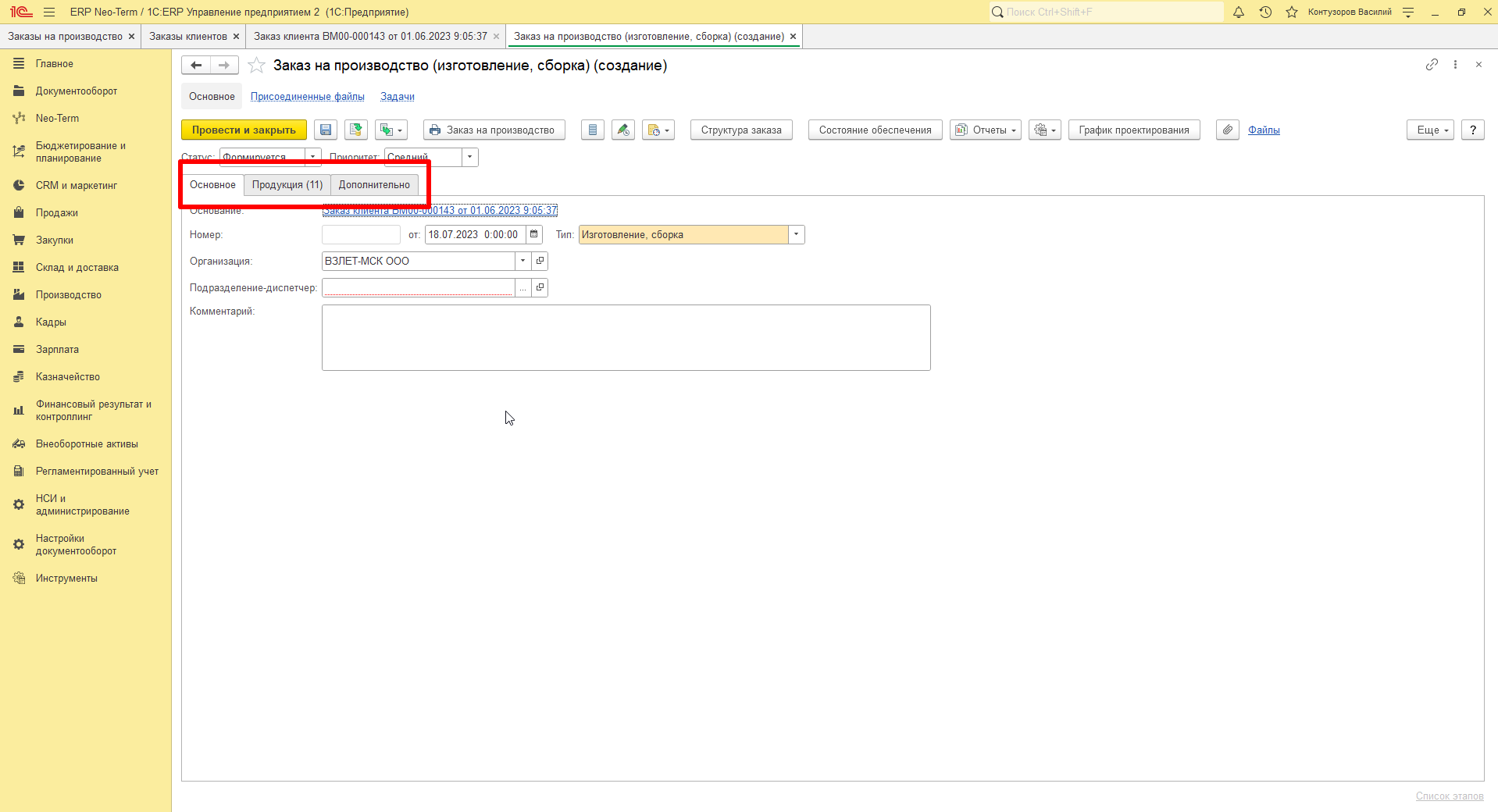Open the calendar-document dropdown in toolbar

658,130
